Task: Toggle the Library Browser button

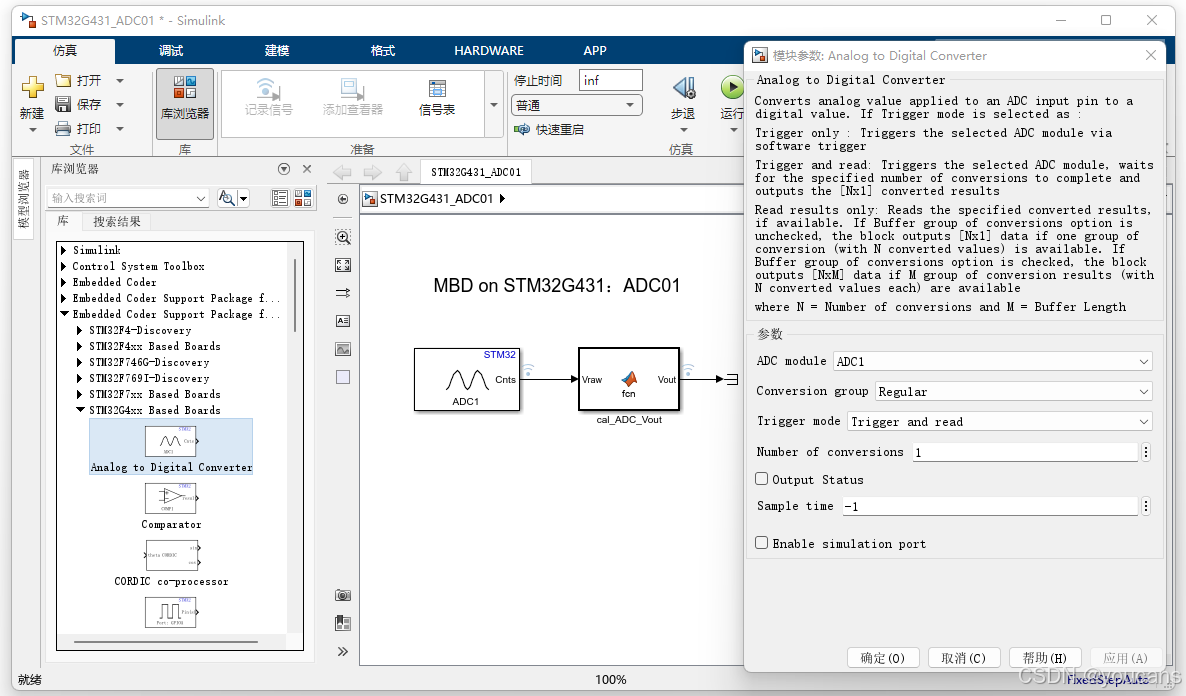Action: point(185,104)
